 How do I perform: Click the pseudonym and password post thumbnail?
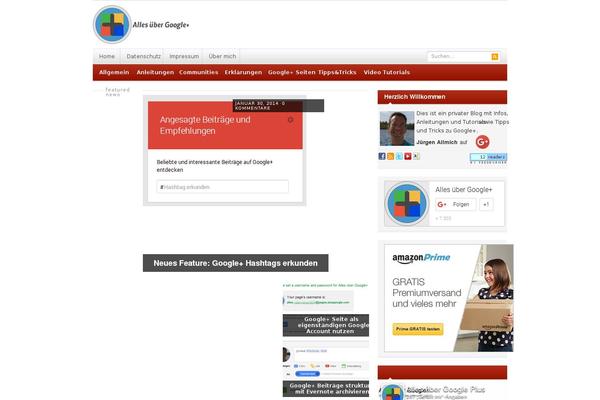click(x=326, y=298)
